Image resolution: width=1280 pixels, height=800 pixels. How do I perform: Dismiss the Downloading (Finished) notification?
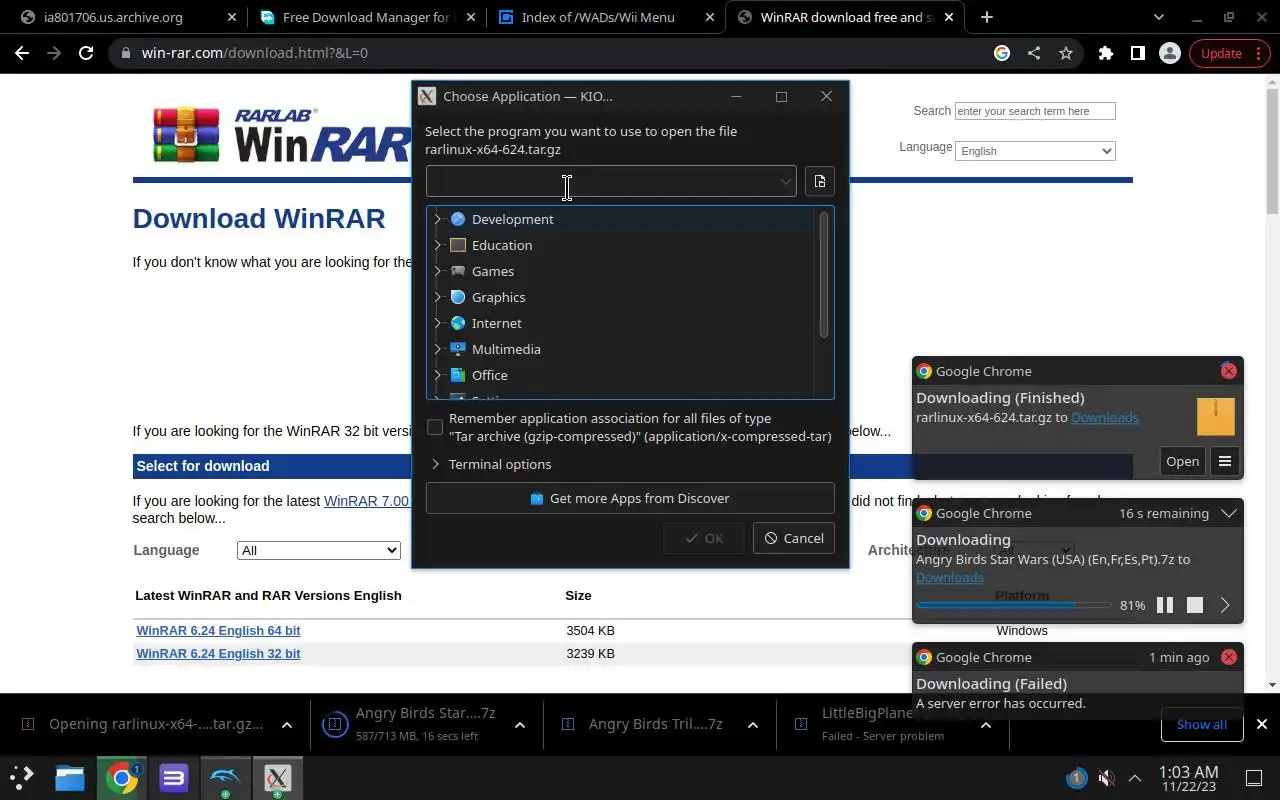[x=1229, y=371]
